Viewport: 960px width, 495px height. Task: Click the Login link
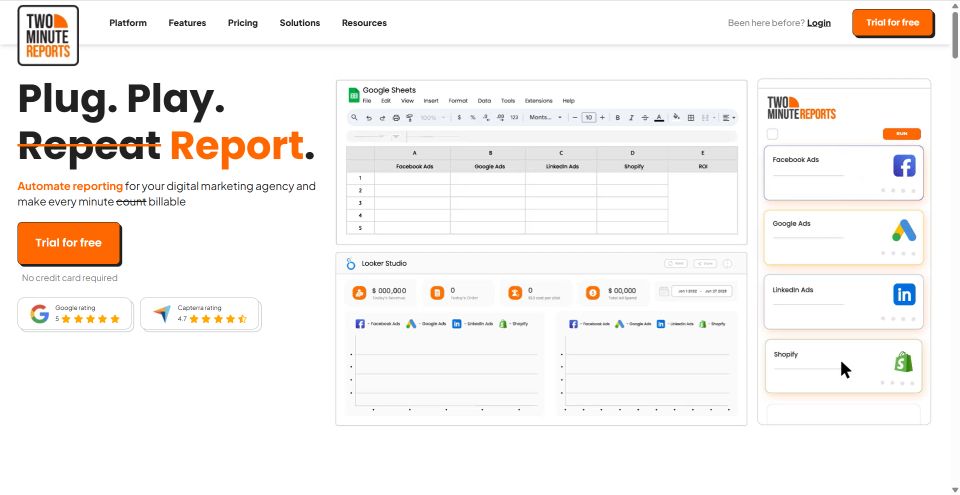click(819, 23)
